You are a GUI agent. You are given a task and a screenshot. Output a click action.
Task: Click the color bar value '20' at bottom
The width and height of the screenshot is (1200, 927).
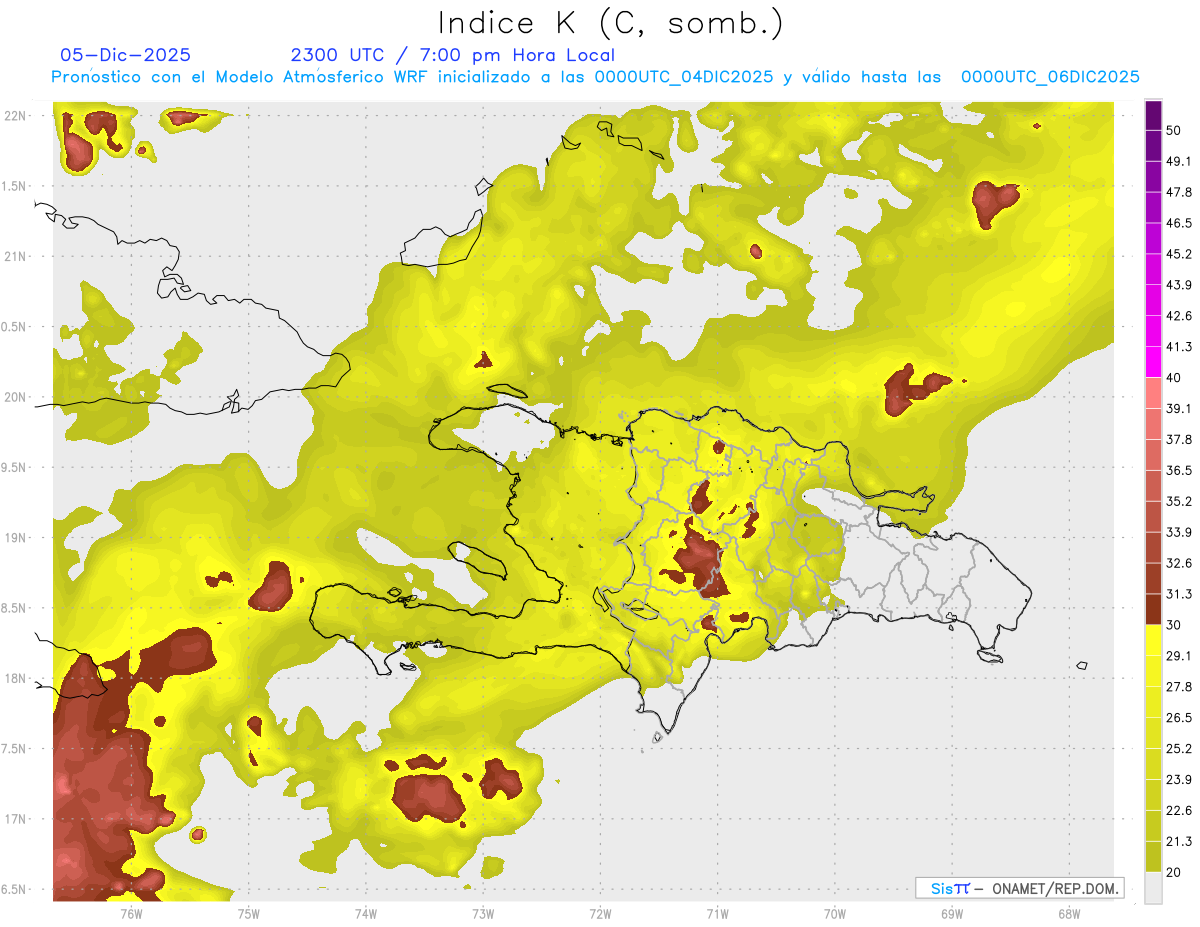(1174, 872)
